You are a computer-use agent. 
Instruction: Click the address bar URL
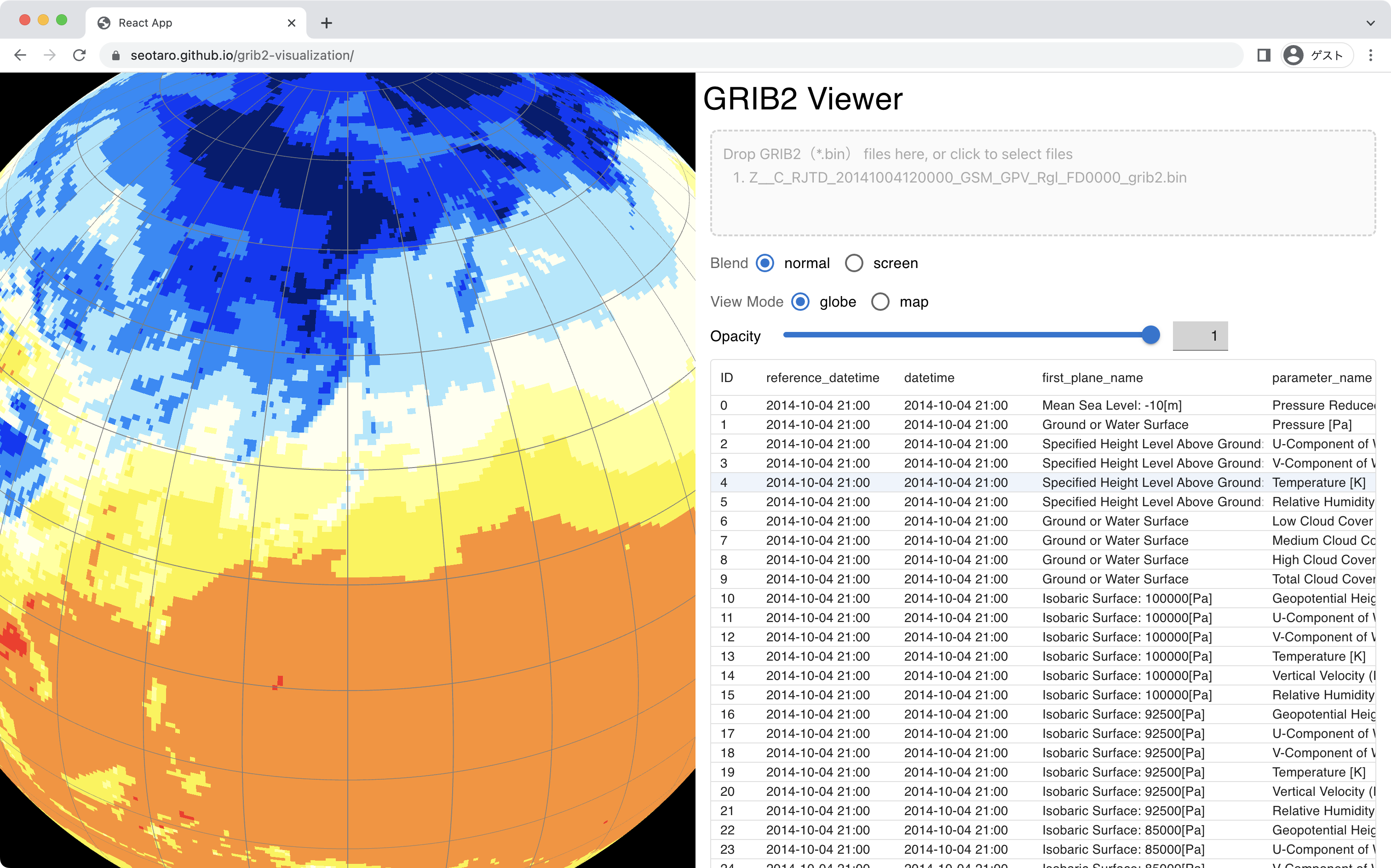242,55
